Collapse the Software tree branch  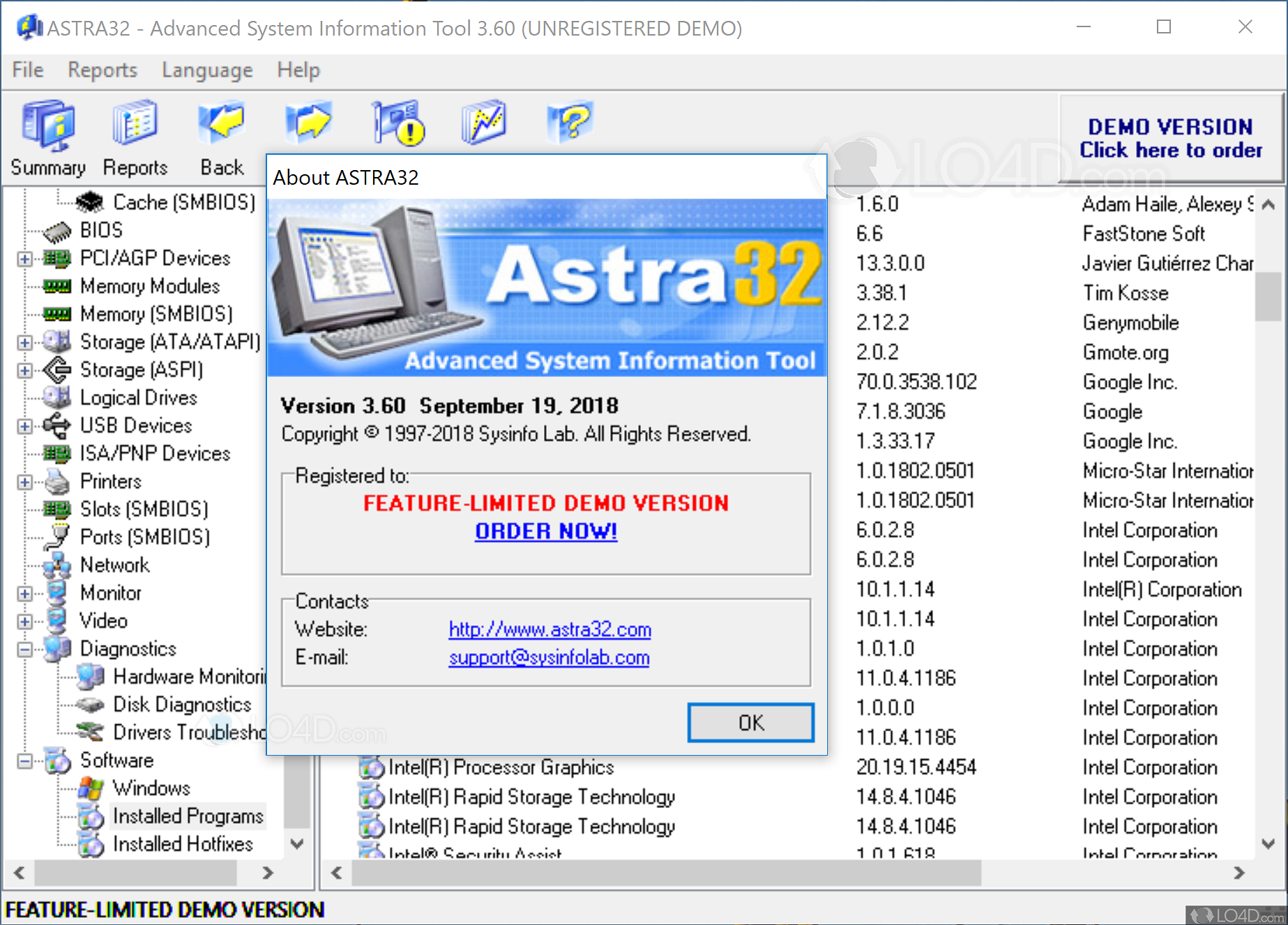pos(23,760)
